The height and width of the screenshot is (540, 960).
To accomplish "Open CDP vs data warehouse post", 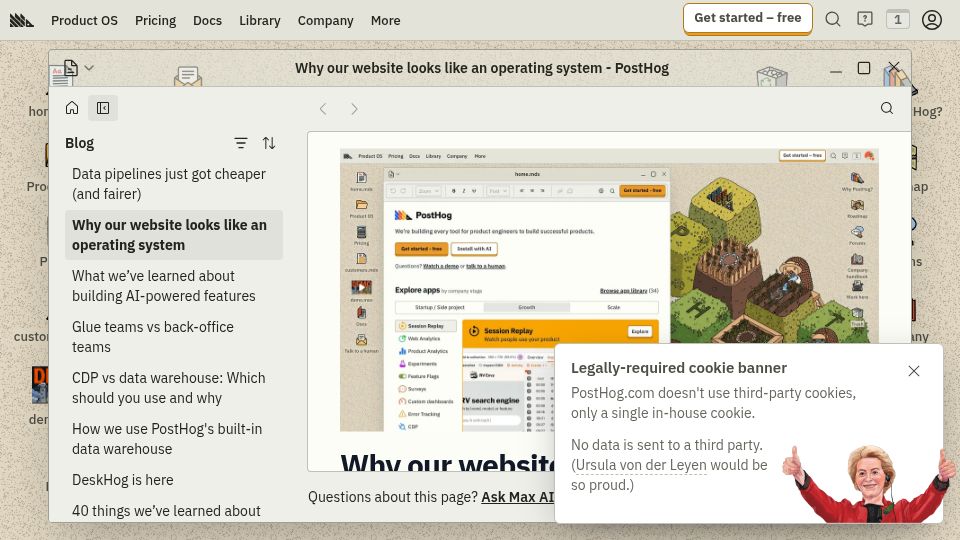I will pyautogui.click(x=174, y=388).
